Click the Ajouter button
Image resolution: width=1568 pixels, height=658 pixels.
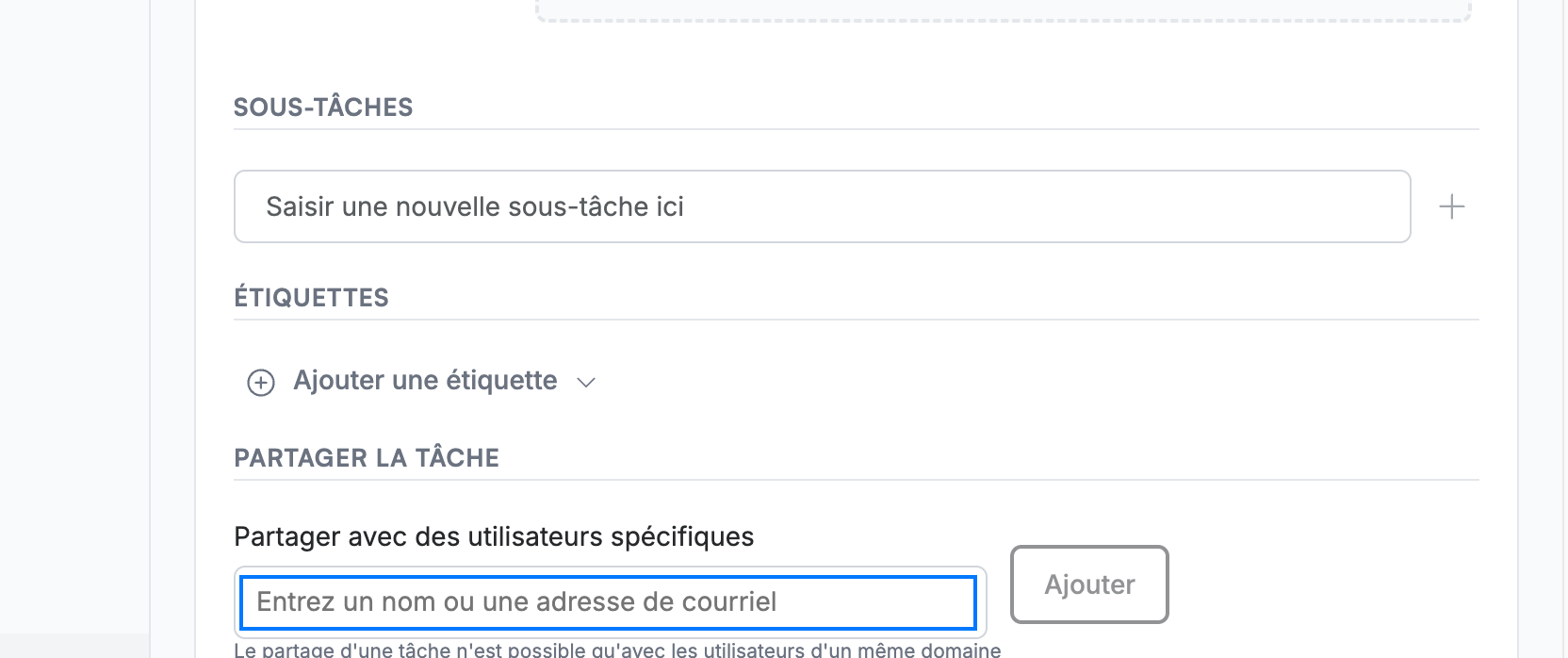coord(1089,584)
